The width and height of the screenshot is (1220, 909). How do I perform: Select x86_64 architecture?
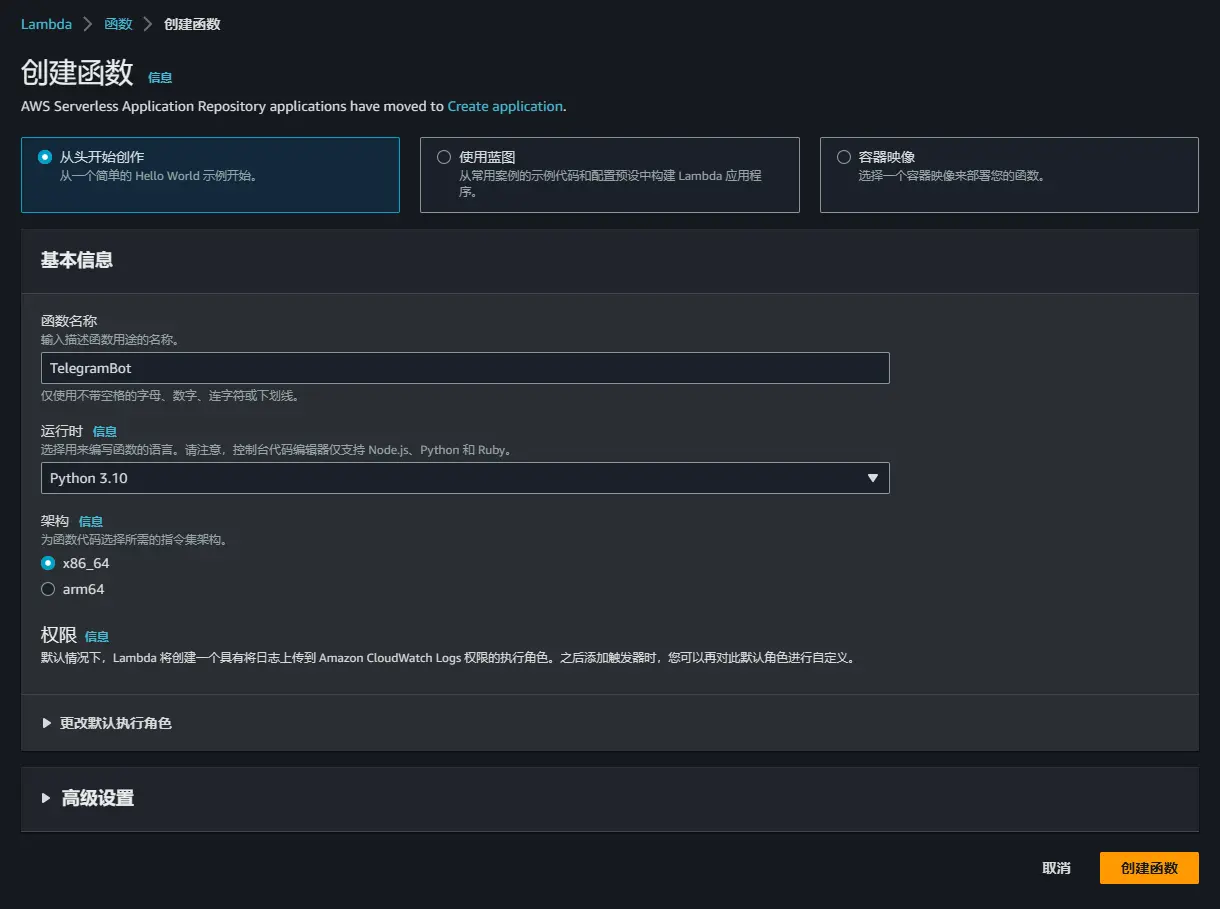pyautogui.click(x=48, y=563)
